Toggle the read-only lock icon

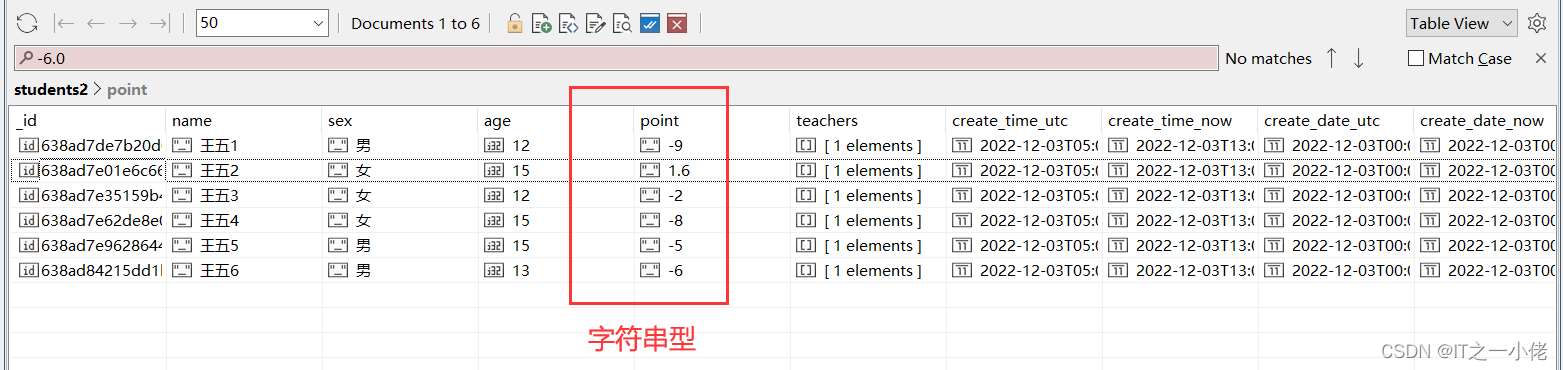click(515, 23)
